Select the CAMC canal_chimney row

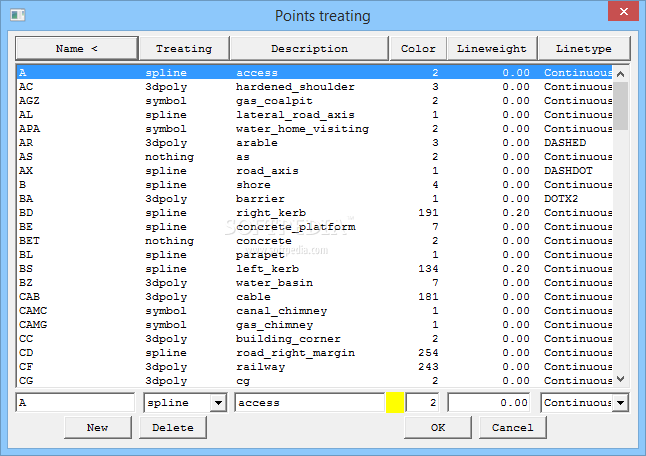tap(315, 311)
